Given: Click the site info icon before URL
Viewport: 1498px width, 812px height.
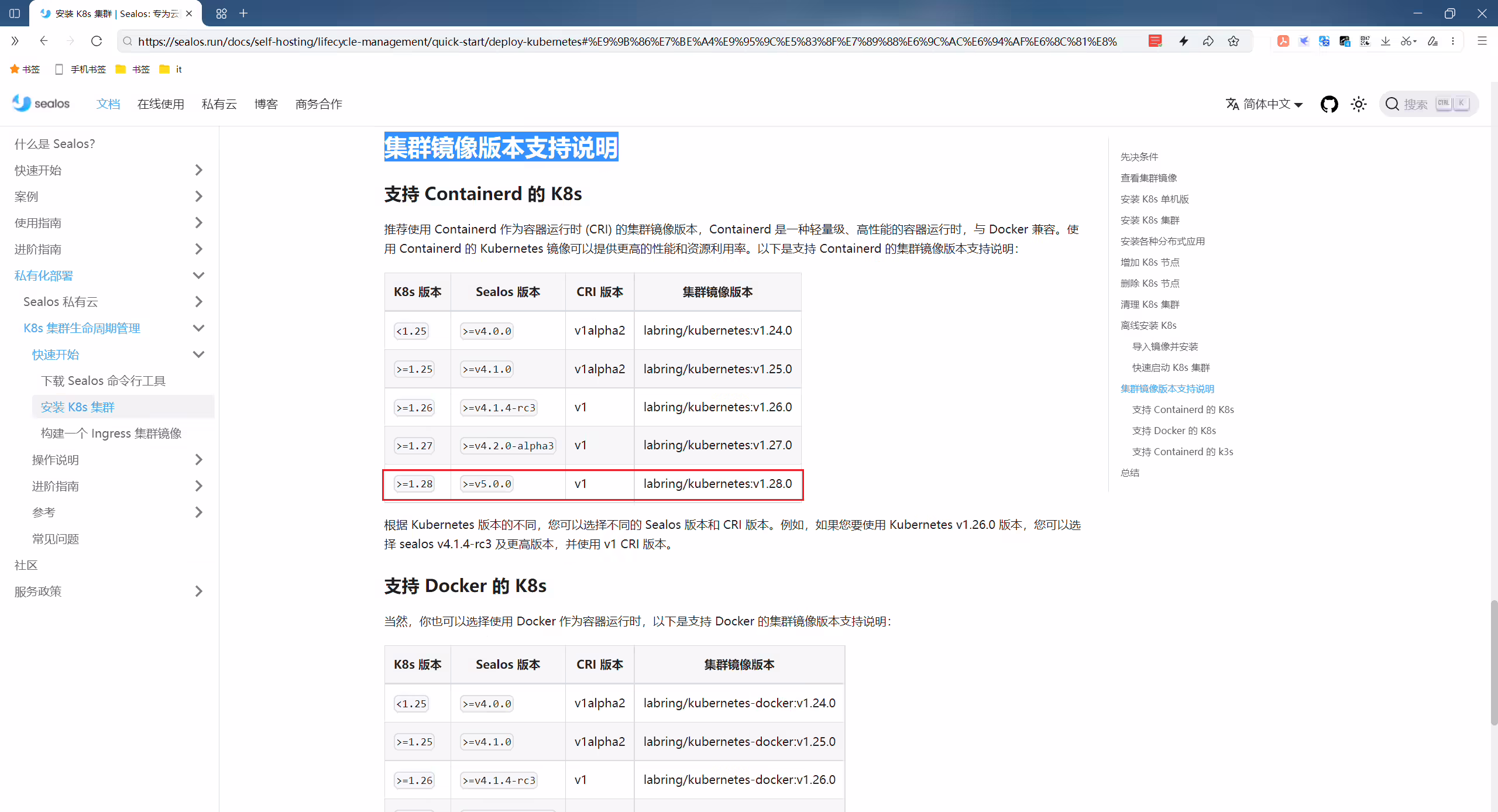Looking at the screenshot, I should (127, 41).
